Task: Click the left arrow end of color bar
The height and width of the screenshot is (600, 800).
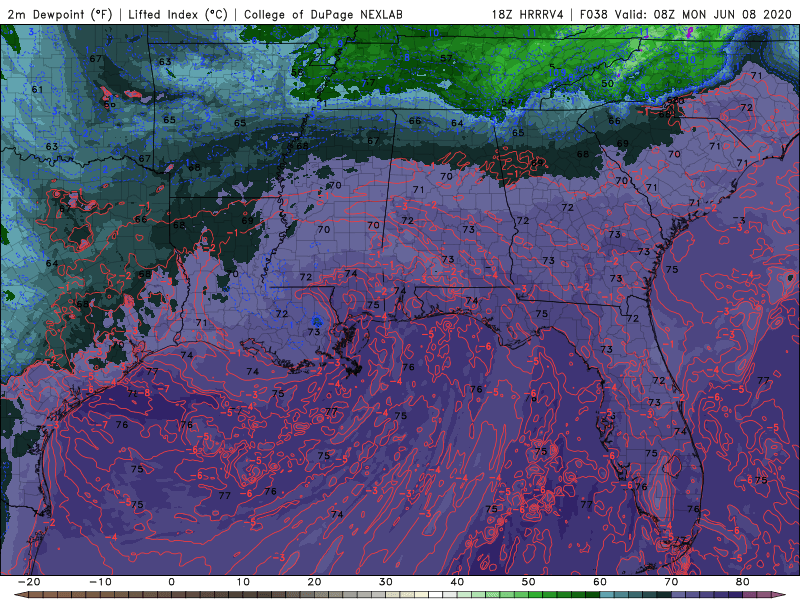Action: click(x=19, y=595)
